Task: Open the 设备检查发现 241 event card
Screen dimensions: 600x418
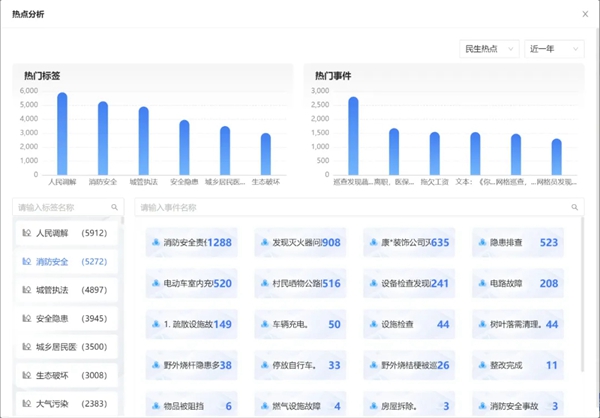Action: tap(409, 283)
